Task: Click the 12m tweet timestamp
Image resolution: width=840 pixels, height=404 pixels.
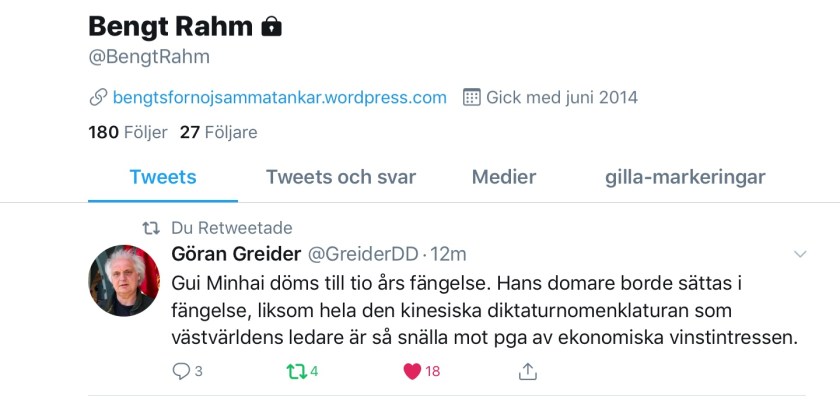Action: (449, 254)
